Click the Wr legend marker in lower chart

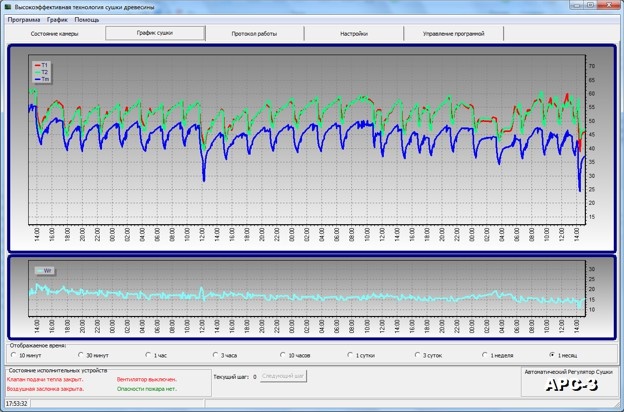(41, 270)
